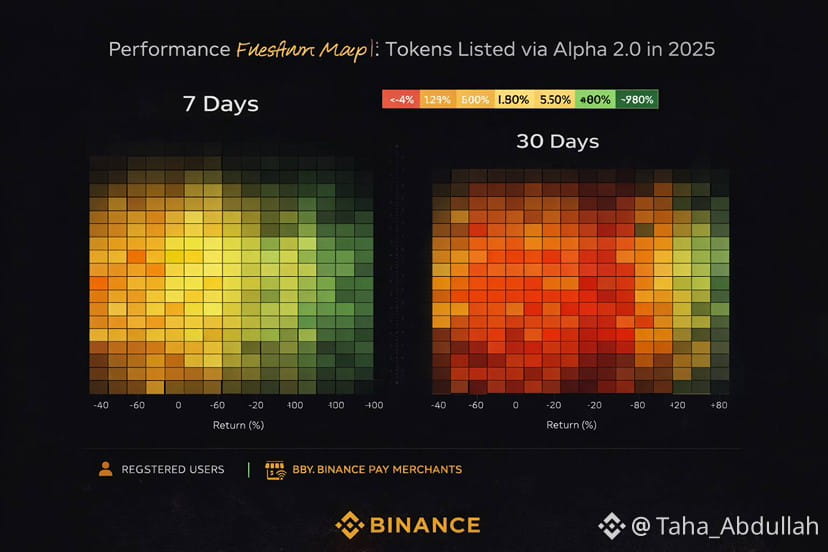Viewport: 828px width, 552px height.
Task: Select the red <-4% legend swatch
Action: pyautogui.click(x=401, y=99)
